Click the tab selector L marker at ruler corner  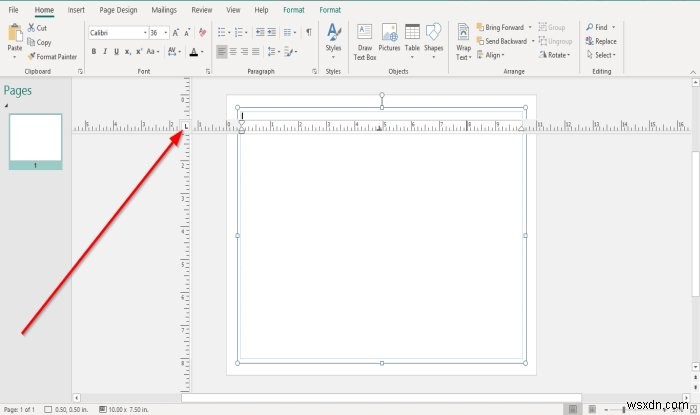pos(186,126)
